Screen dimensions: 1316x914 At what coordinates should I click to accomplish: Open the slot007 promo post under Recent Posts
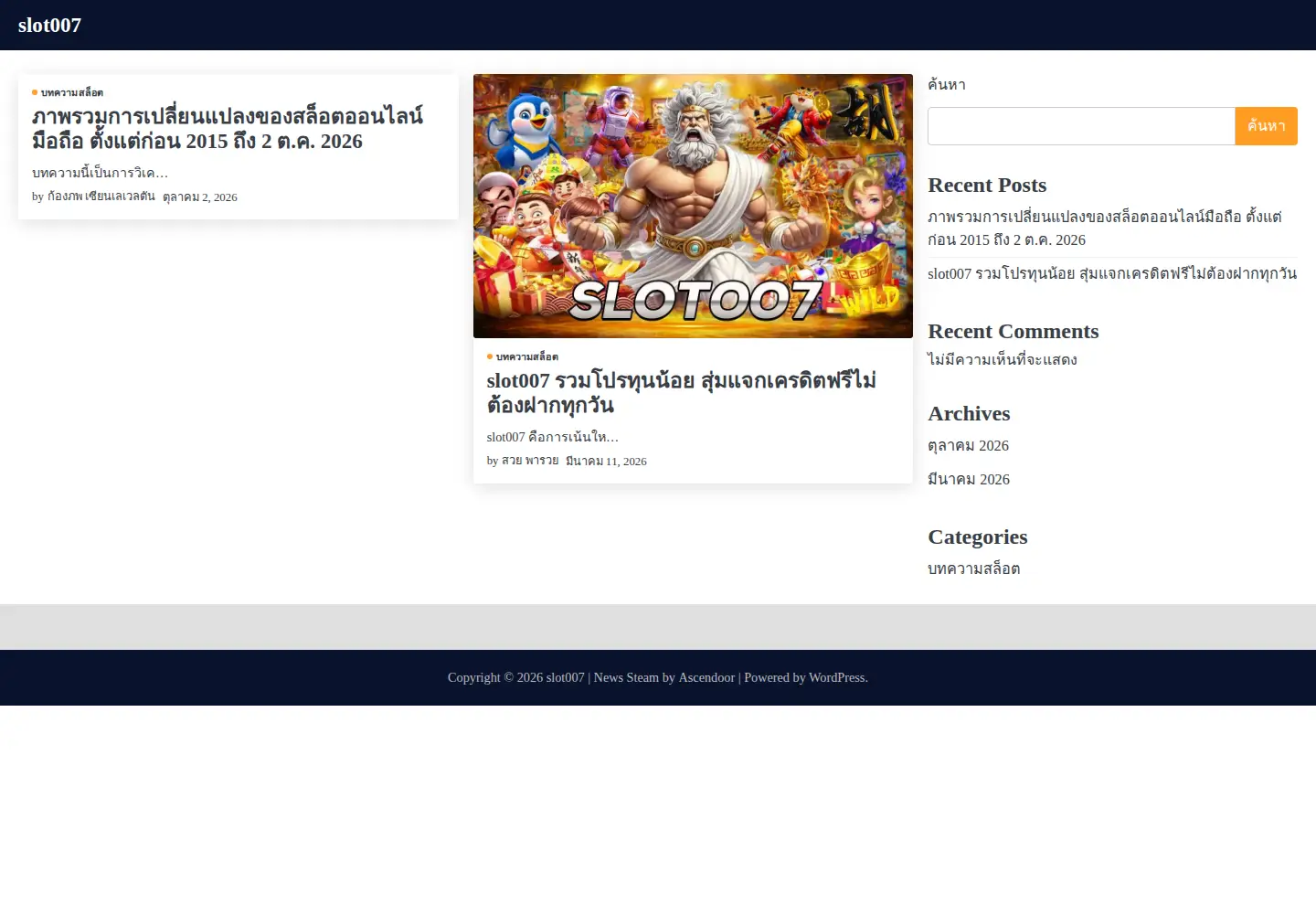pos(1112,273)
